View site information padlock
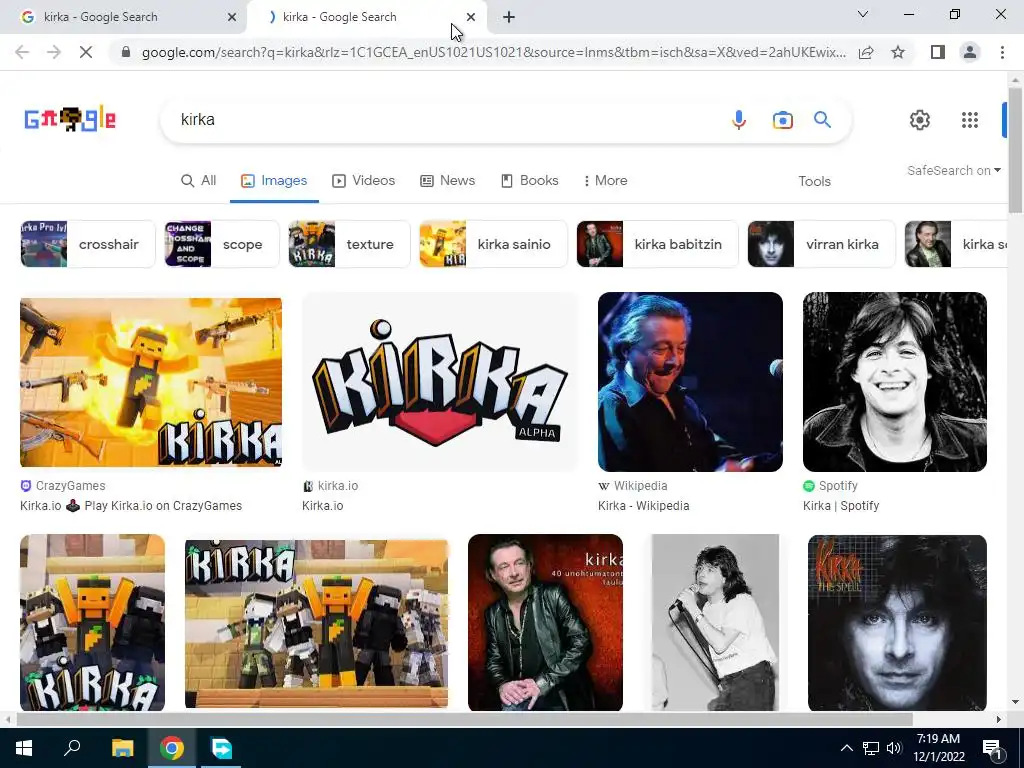 point(126,52)
